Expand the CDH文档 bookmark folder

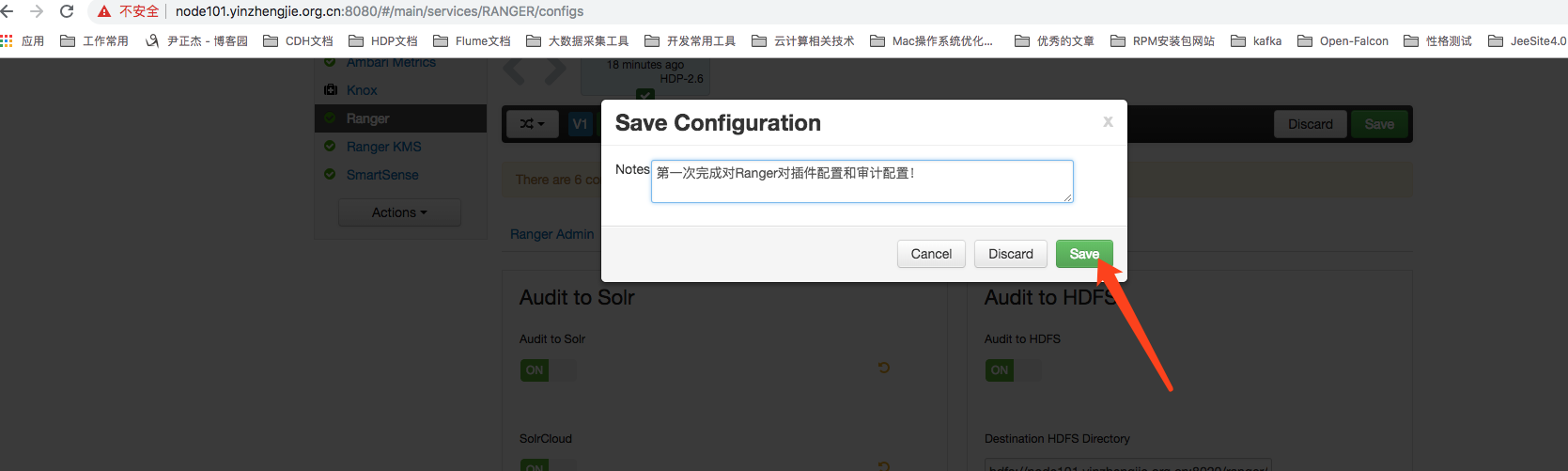click(x=298, y=41)
